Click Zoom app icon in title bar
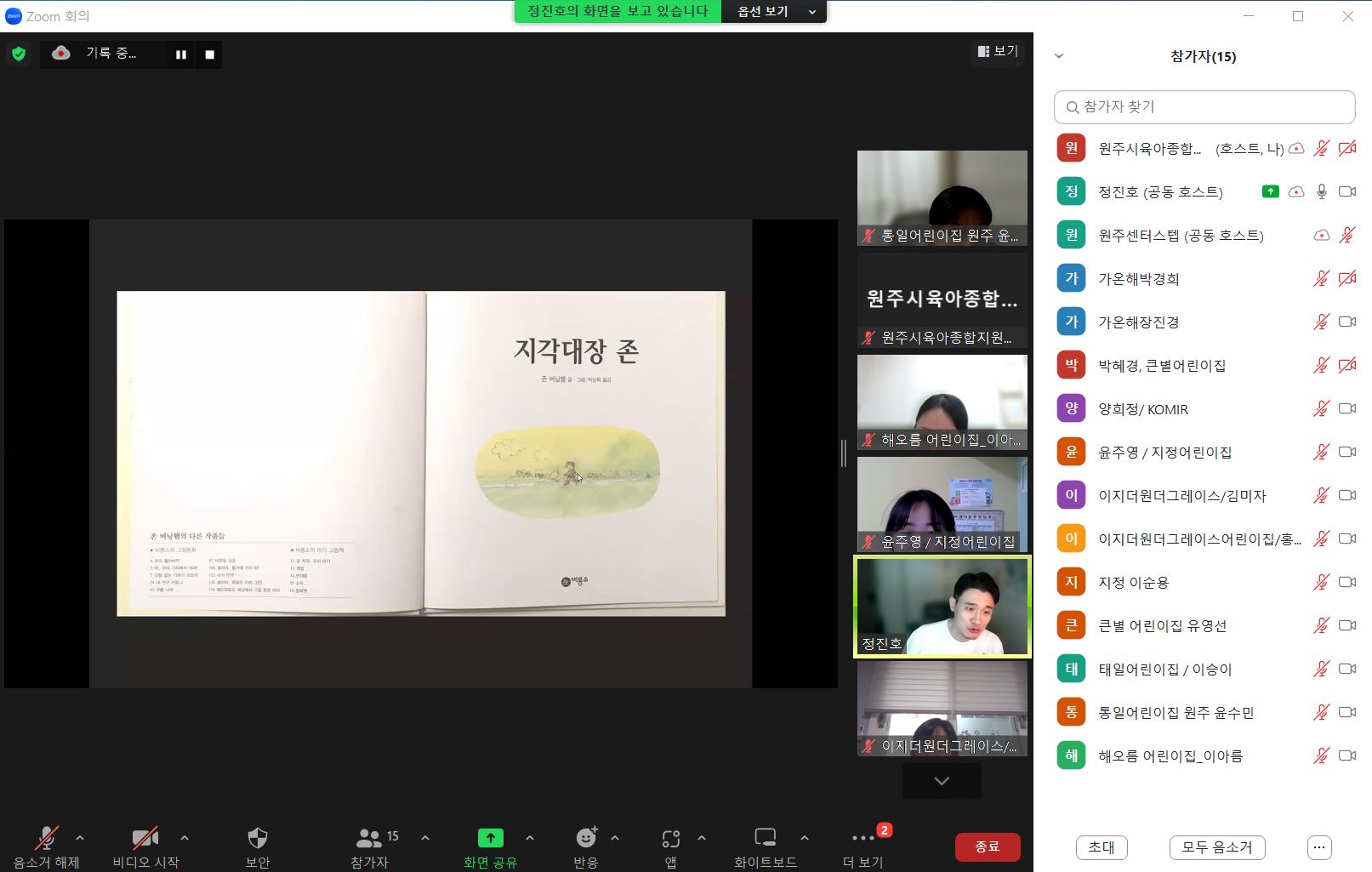Viewport: 1372px width, 872px height. pyautogui.click(x=13, y=16)
